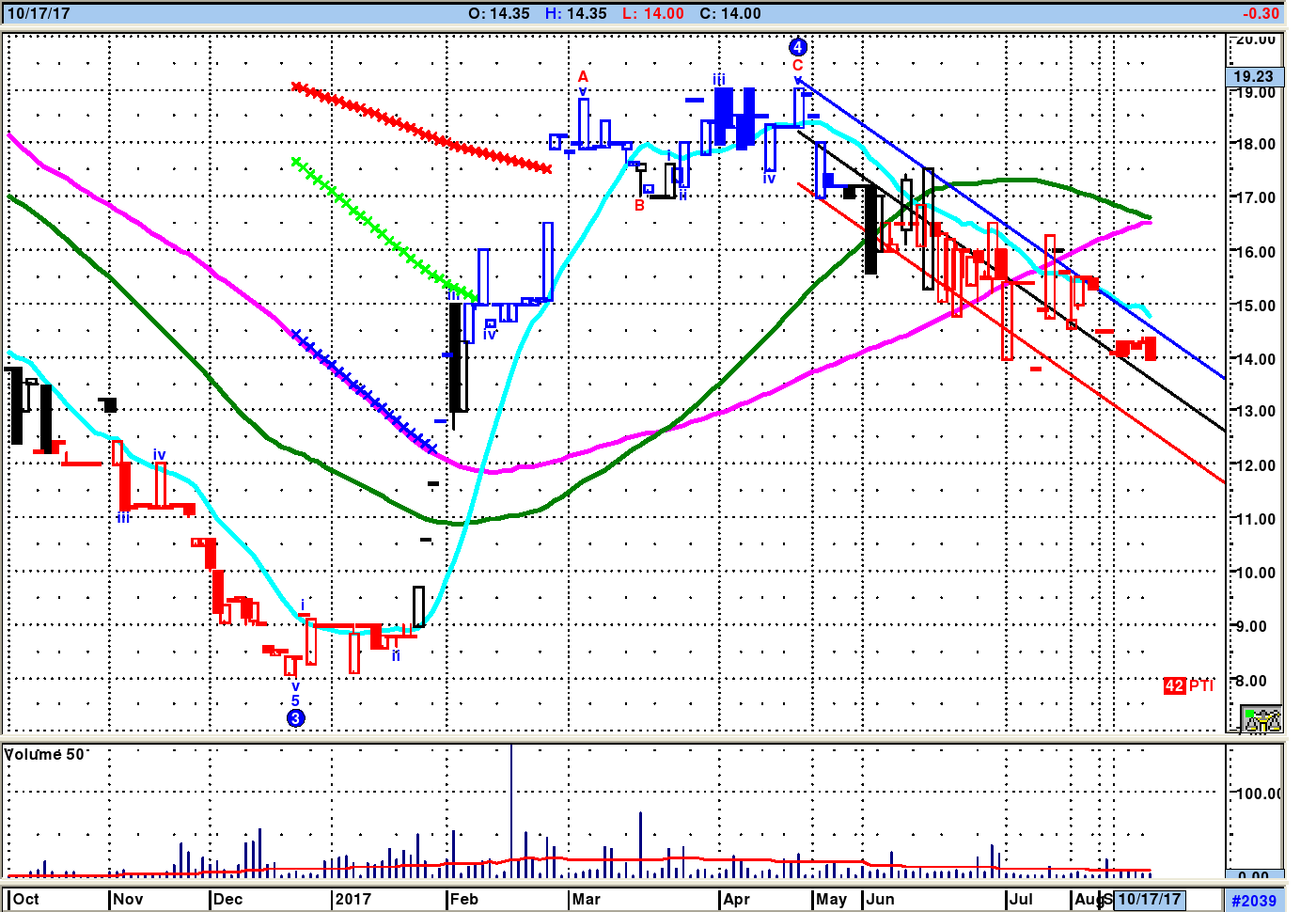Click the Jul label on time axis
The image size is (1316, 912).
[1021, 899]
